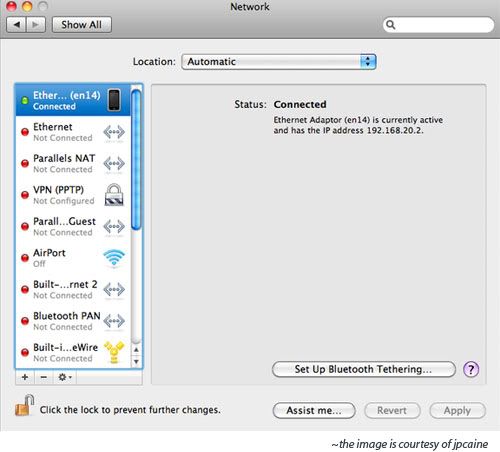
Task: Remove service with the minus button
Action: (x=43, y=377)
